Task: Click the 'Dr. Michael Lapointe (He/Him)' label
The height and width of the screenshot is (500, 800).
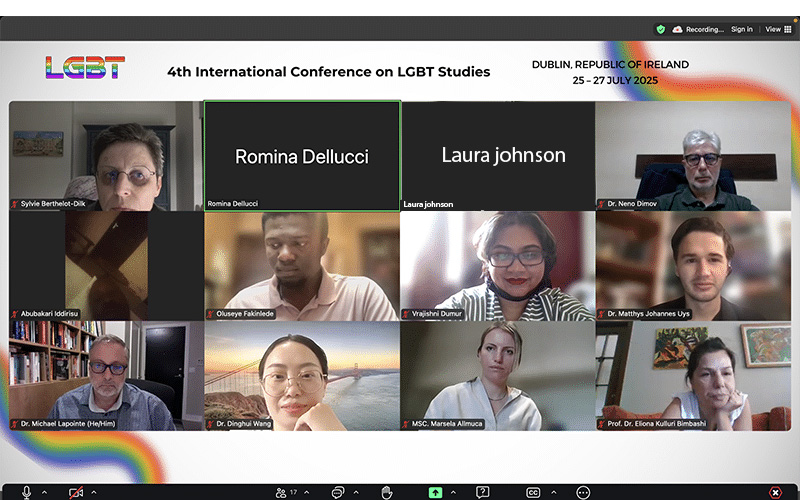Action: (68, 424)
